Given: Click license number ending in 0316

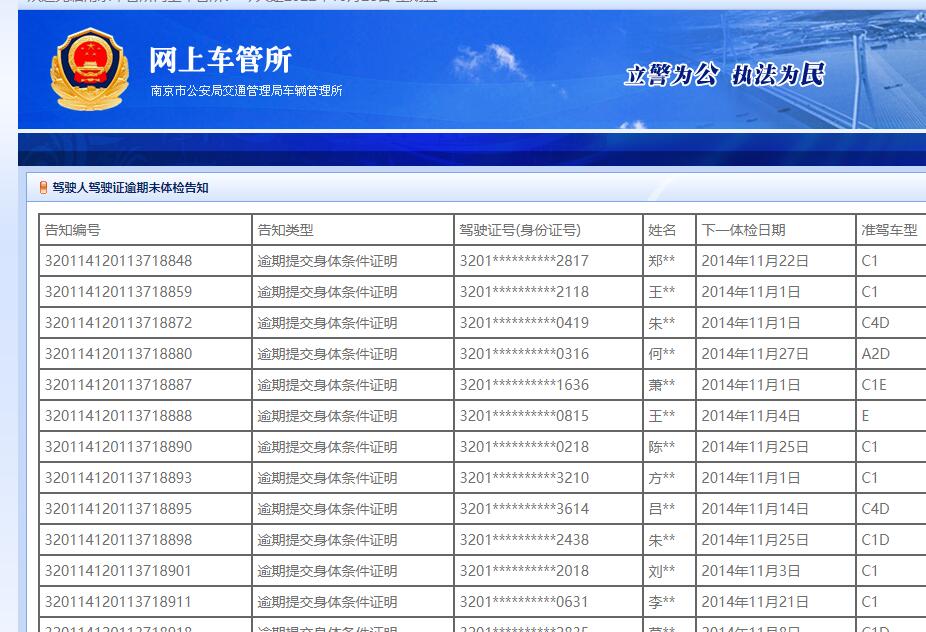Looking at the screenshot, I should point(524,354).
